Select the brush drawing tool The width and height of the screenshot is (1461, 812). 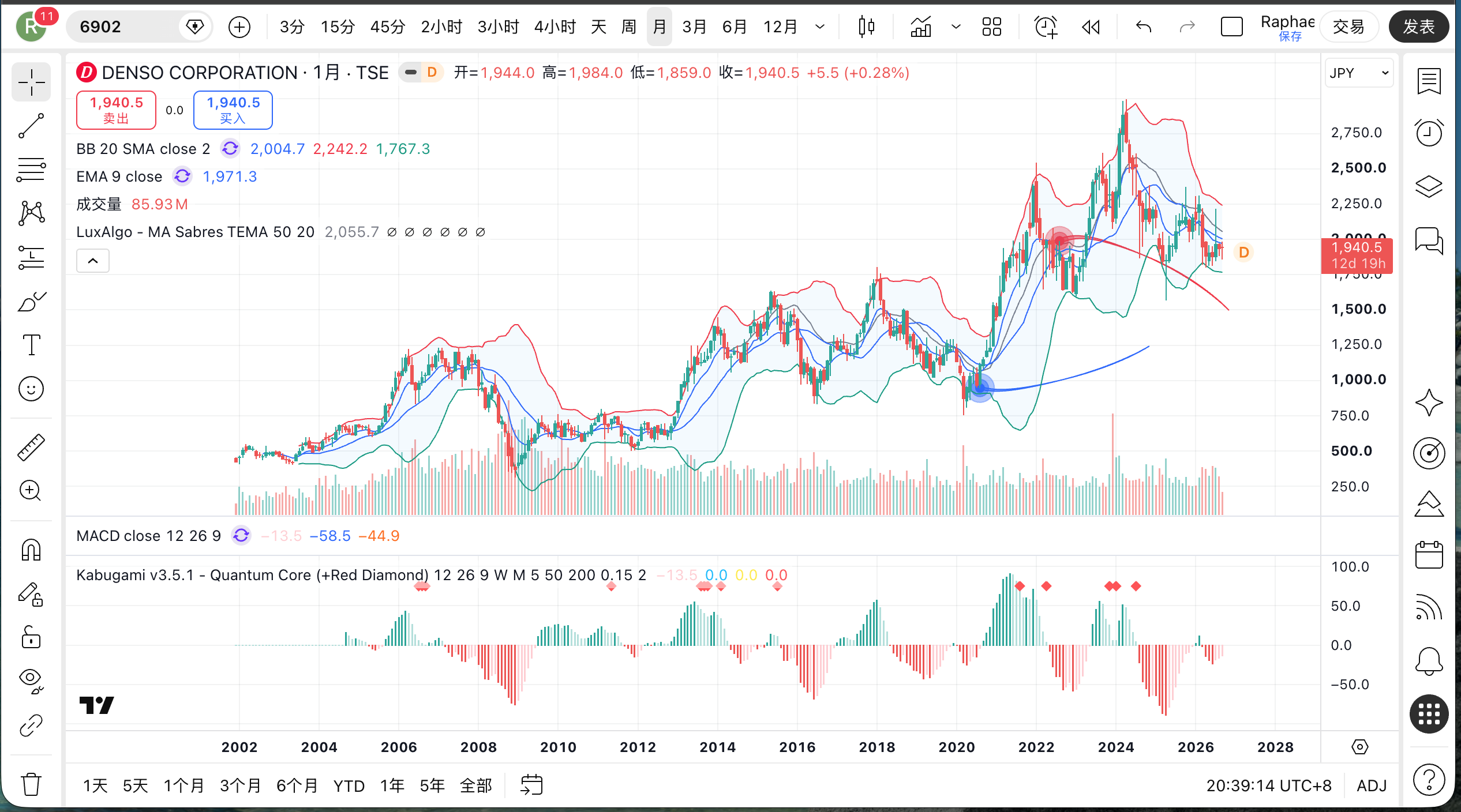coord(31,301)
